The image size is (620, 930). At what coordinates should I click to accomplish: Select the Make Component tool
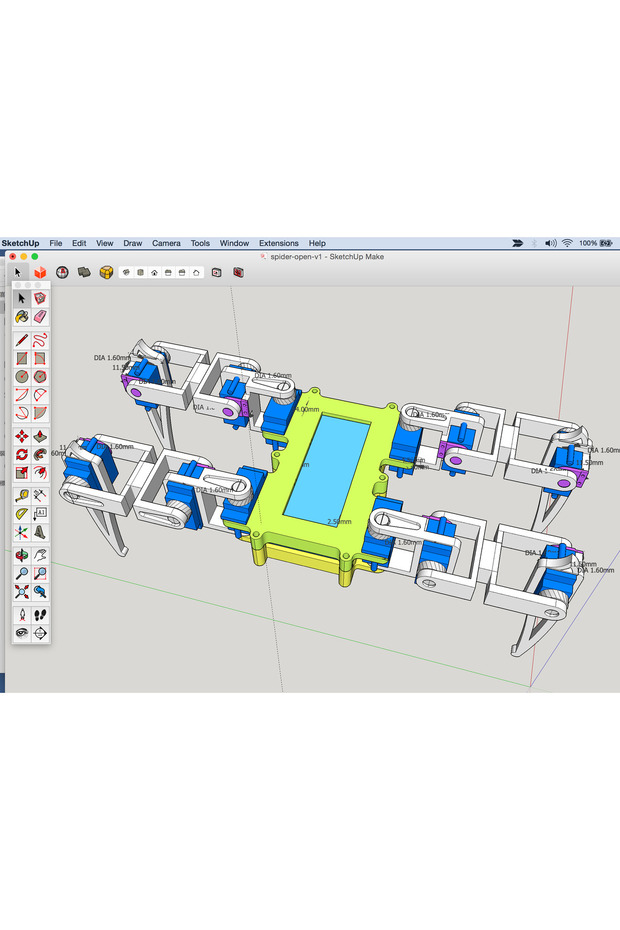40,298
